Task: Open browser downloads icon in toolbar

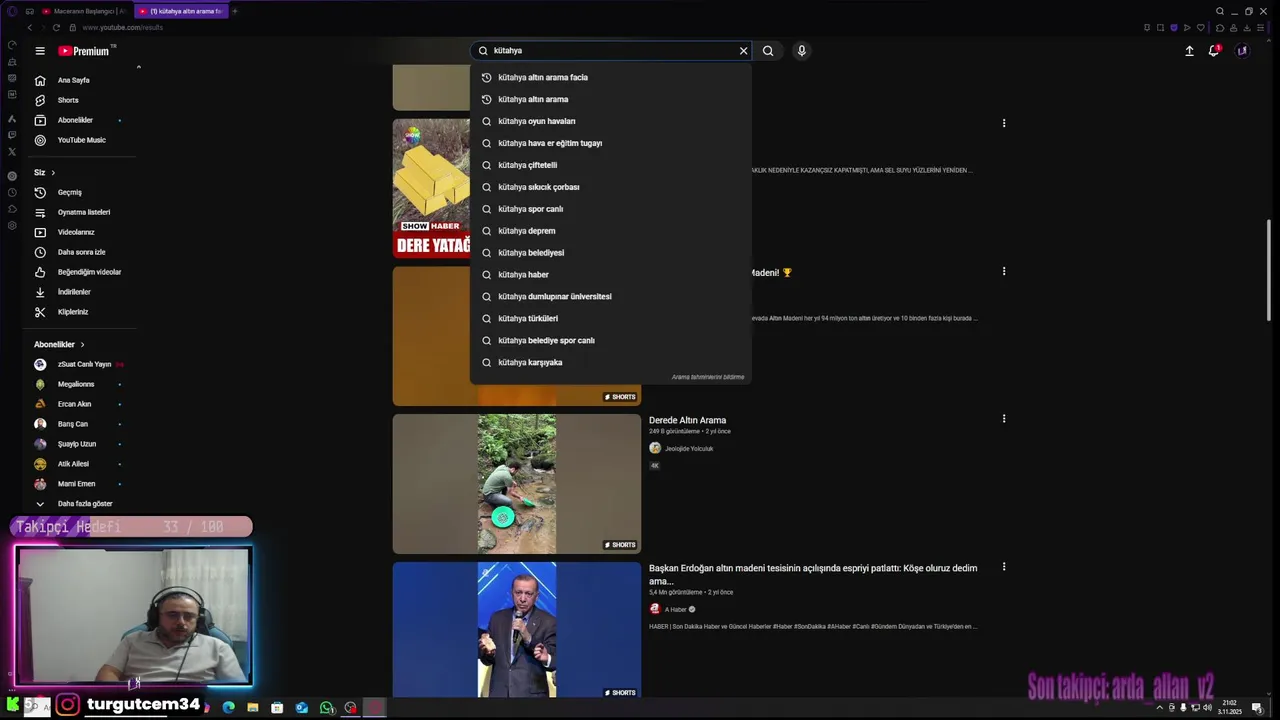Action: [1246, 28]
